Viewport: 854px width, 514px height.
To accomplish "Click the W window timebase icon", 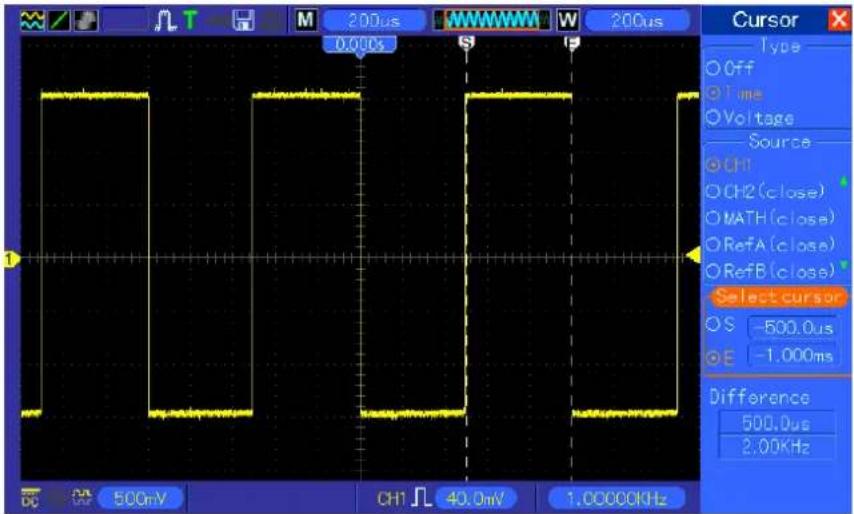I will point(568,21).
